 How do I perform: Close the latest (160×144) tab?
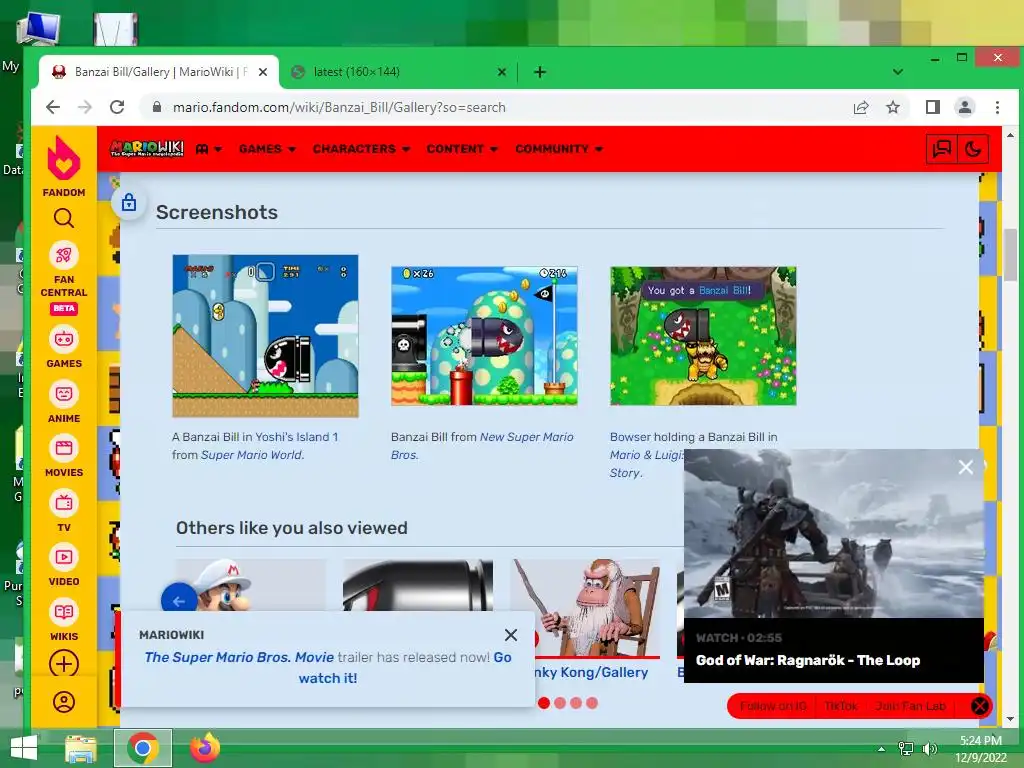pos(502,72)
